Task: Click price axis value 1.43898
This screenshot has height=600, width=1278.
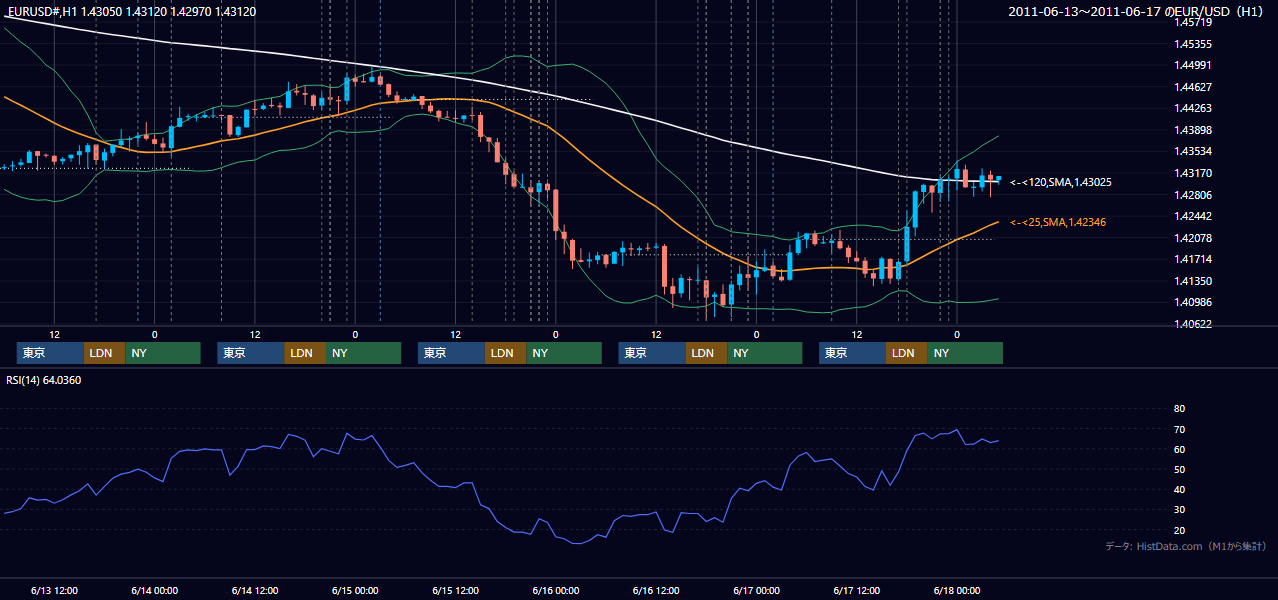Action: (1193, 130)
